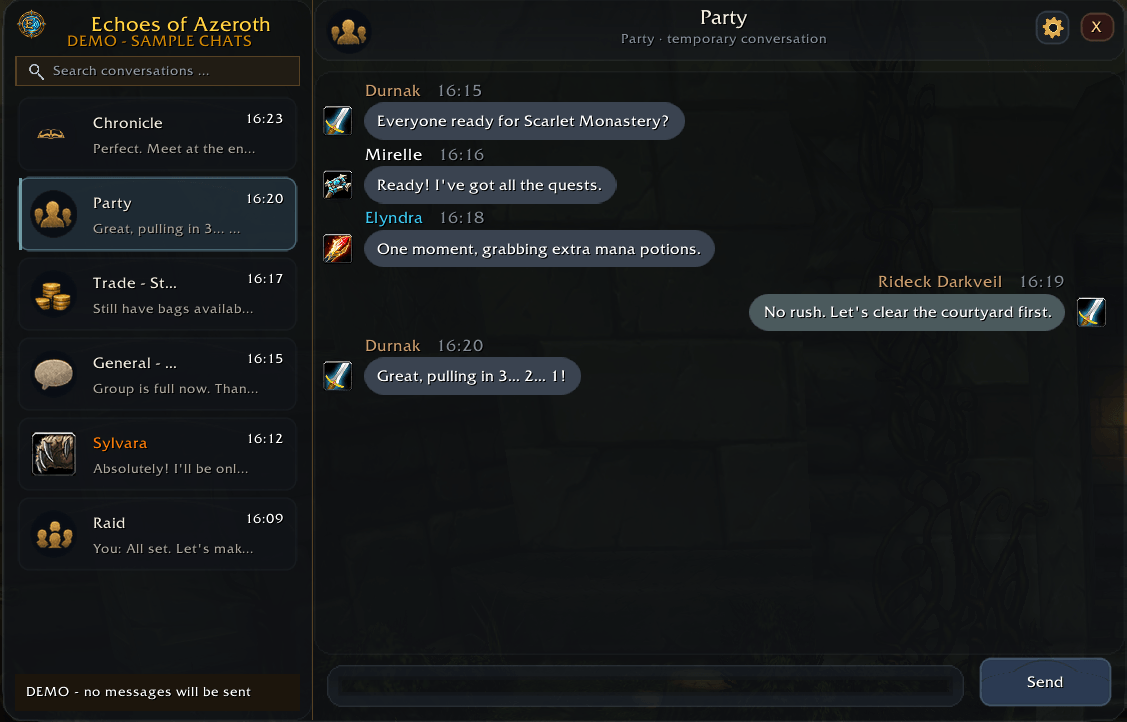Open the Chronicle conversation
The width and height of the screenshot is (1127, 722).
coord(157,134)
